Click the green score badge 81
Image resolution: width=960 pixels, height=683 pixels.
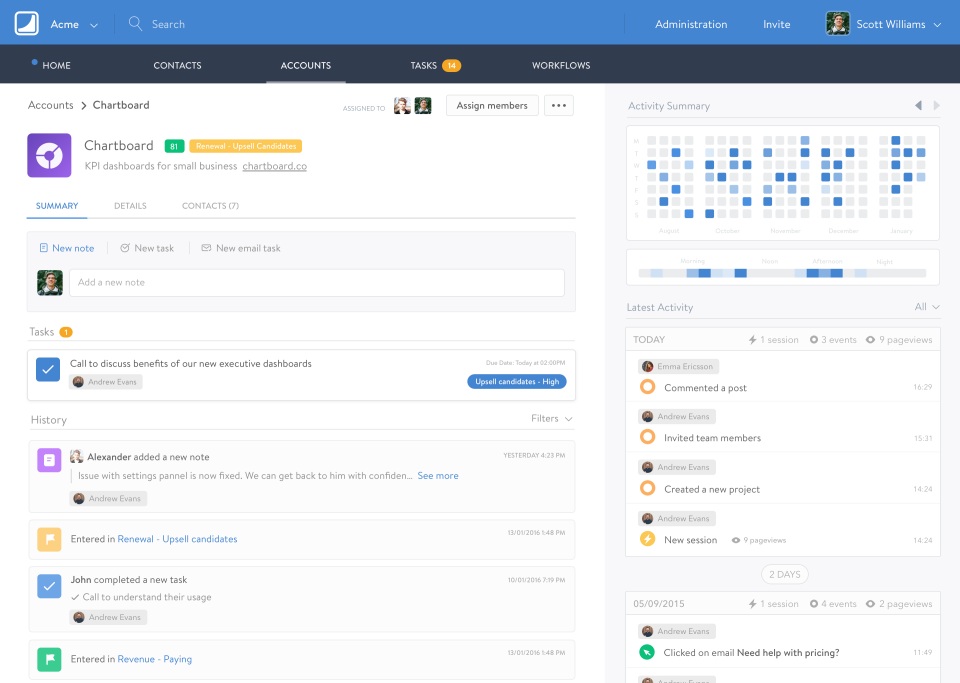click(174, 146)
